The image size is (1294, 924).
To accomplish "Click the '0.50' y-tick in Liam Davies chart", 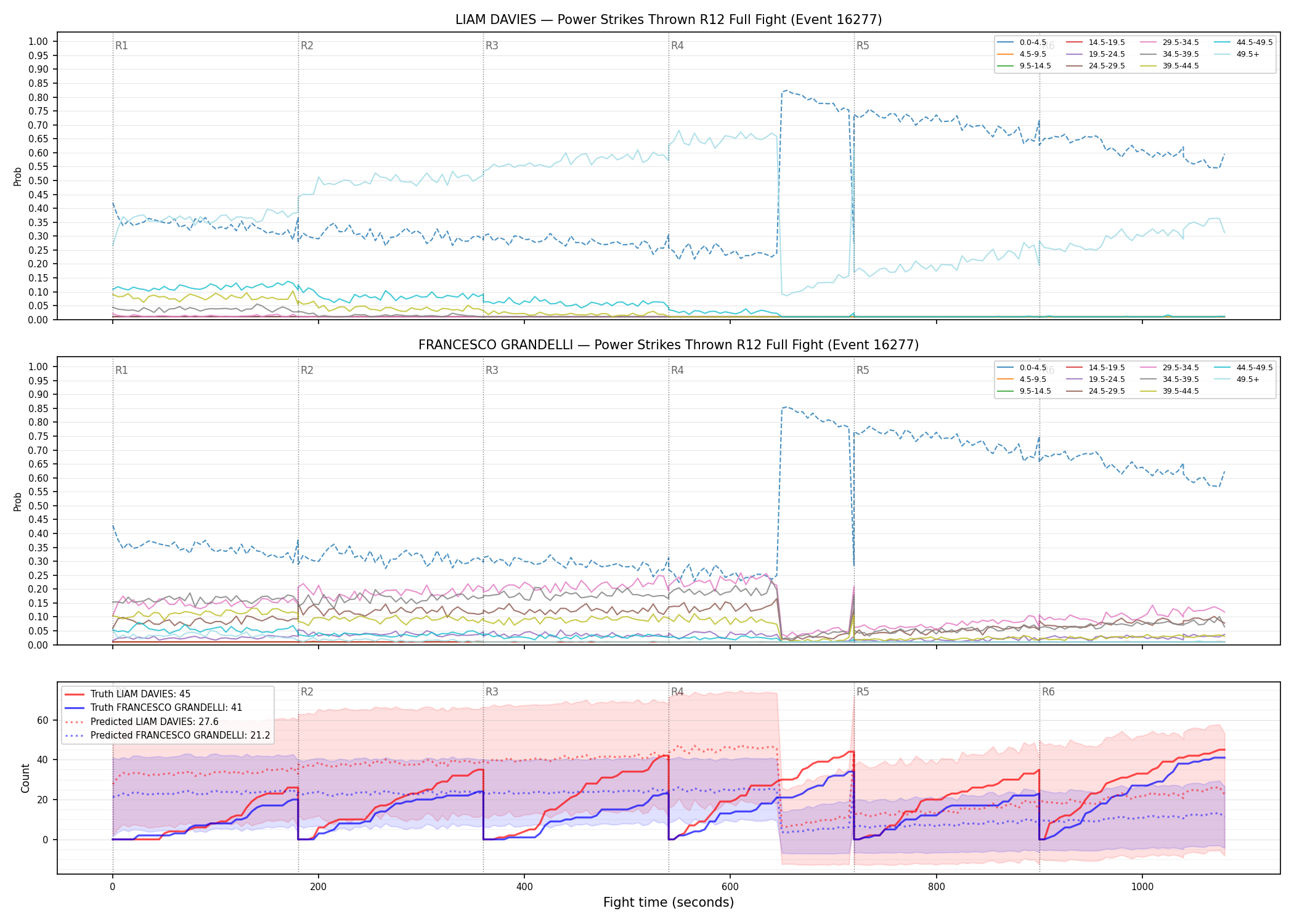I will [x=38, y=180].
